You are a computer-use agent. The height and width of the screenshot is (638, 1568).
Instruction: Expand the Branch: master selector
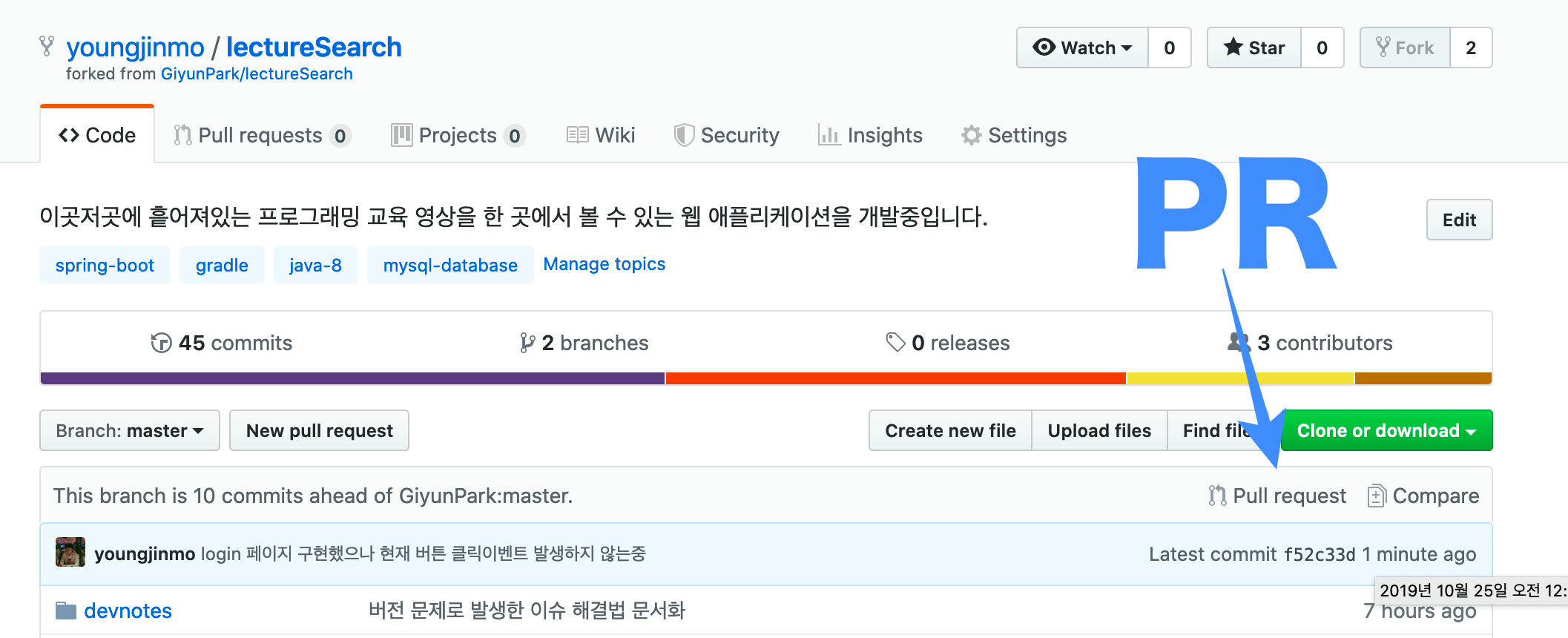(130, 430)
